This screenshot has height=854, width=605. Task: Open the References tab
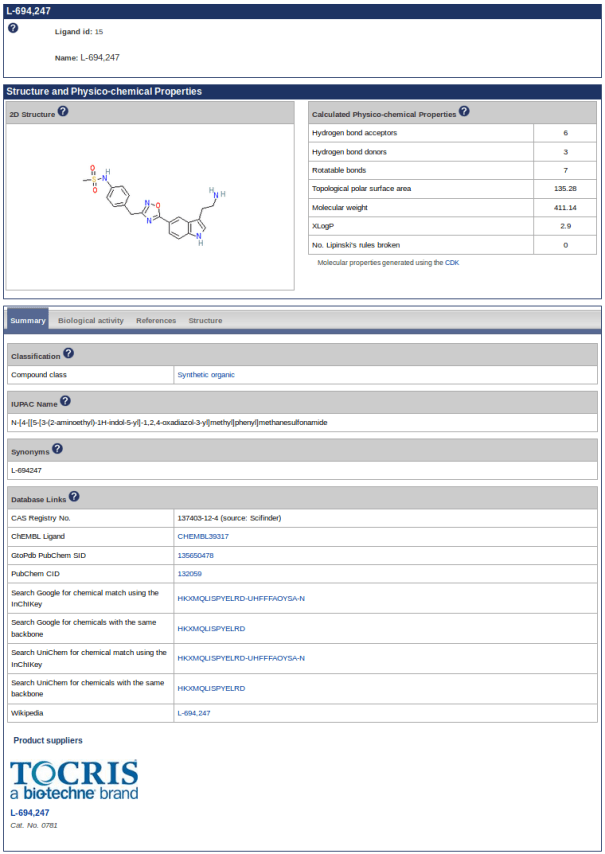(x=156, y=321)
